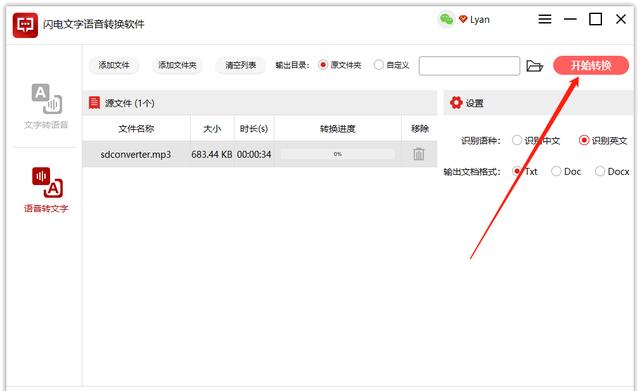Select the sdconverter.mp3 file name

(x=136, y=154)
